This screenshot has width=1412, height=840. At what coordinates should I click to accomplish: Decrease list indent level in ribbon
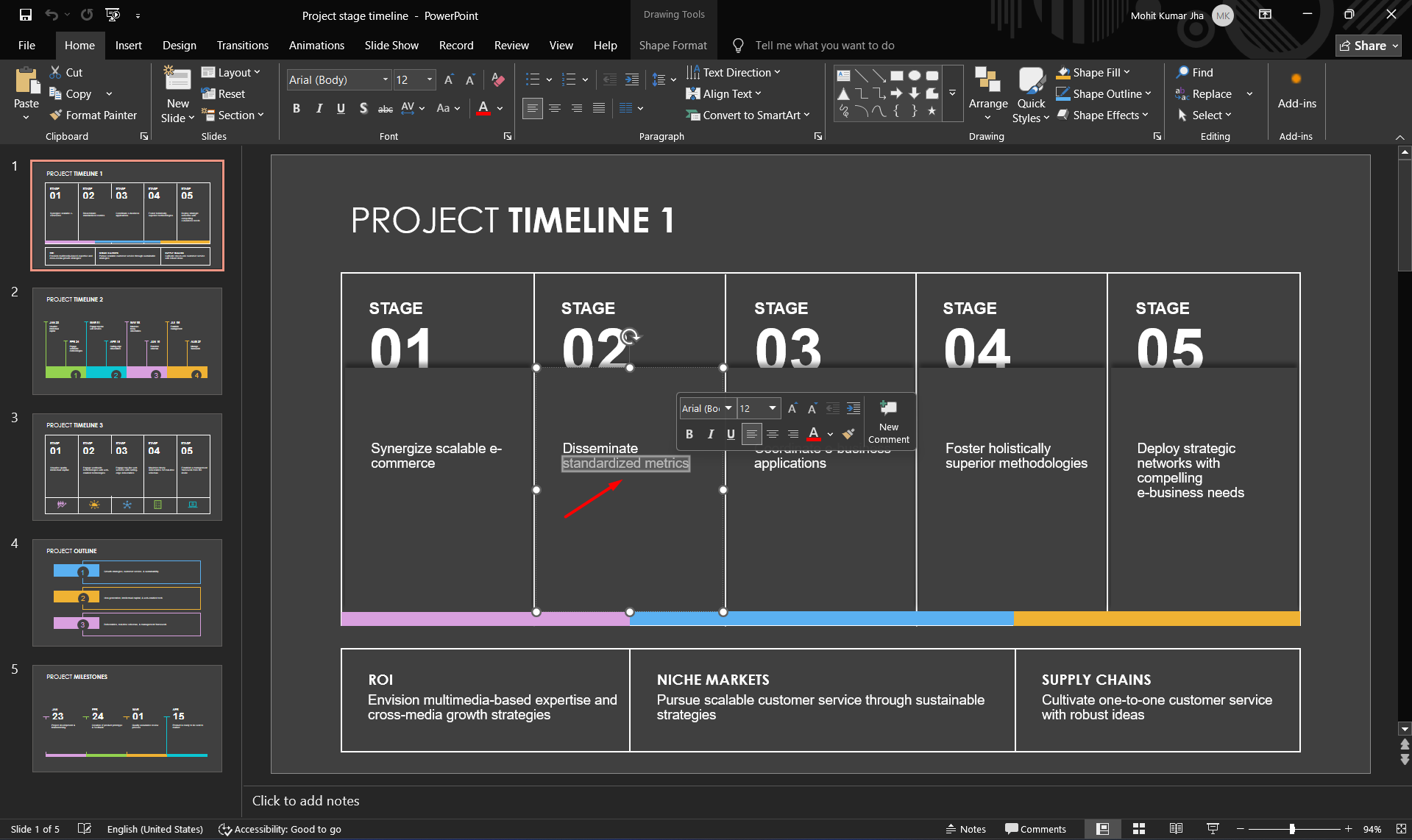(609, 79)
